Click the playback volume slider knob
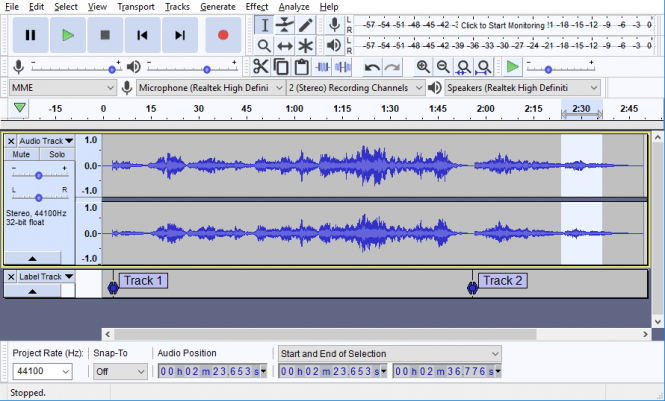Image resolution: width=665 pixels, height=401 pixels. tap(207, 70)
